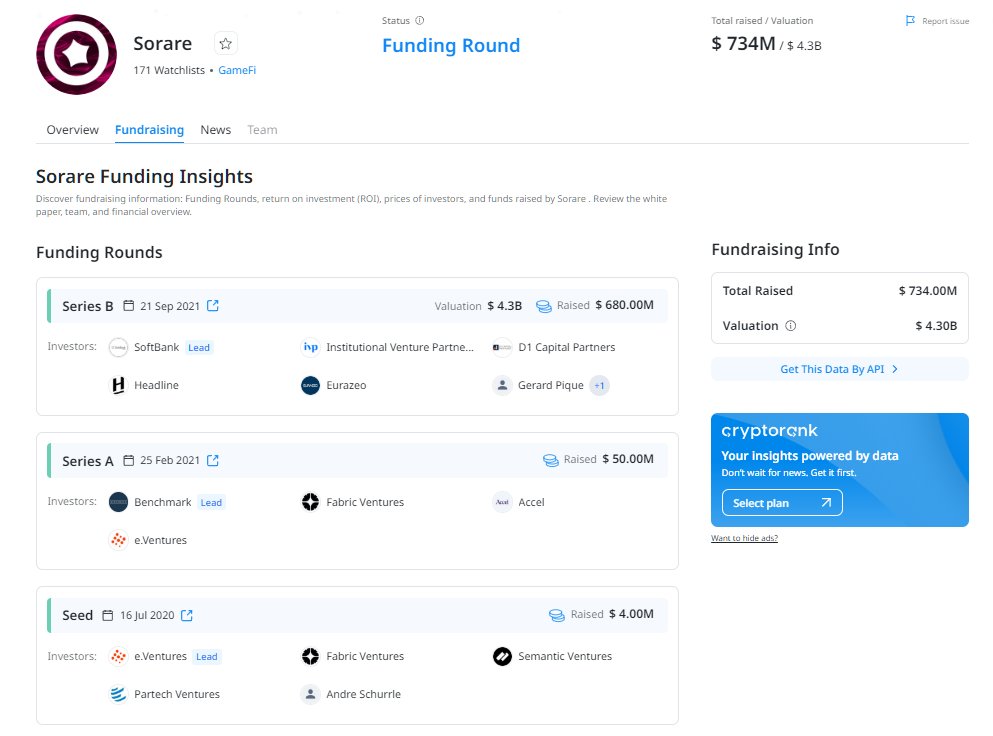Click the Seed round title

click(77, 616)
